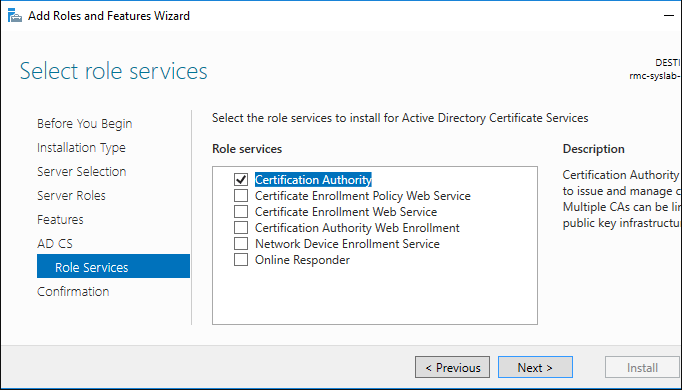Minimize the Add Roles and Features Wizard
Screen dimensions: 682x390
coord(669,16)
